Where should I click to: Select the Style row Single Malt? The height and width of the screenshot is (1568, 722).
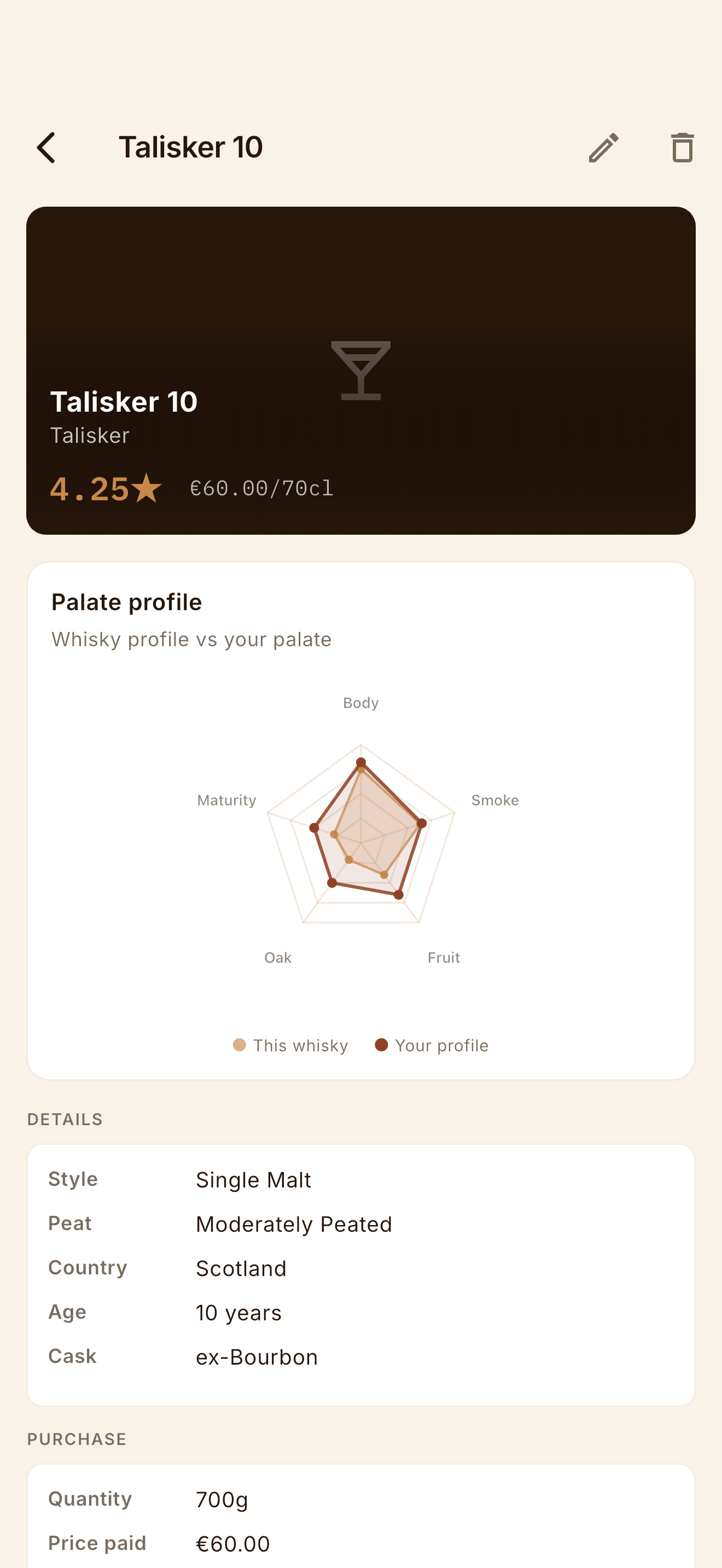pos(361,1180)
